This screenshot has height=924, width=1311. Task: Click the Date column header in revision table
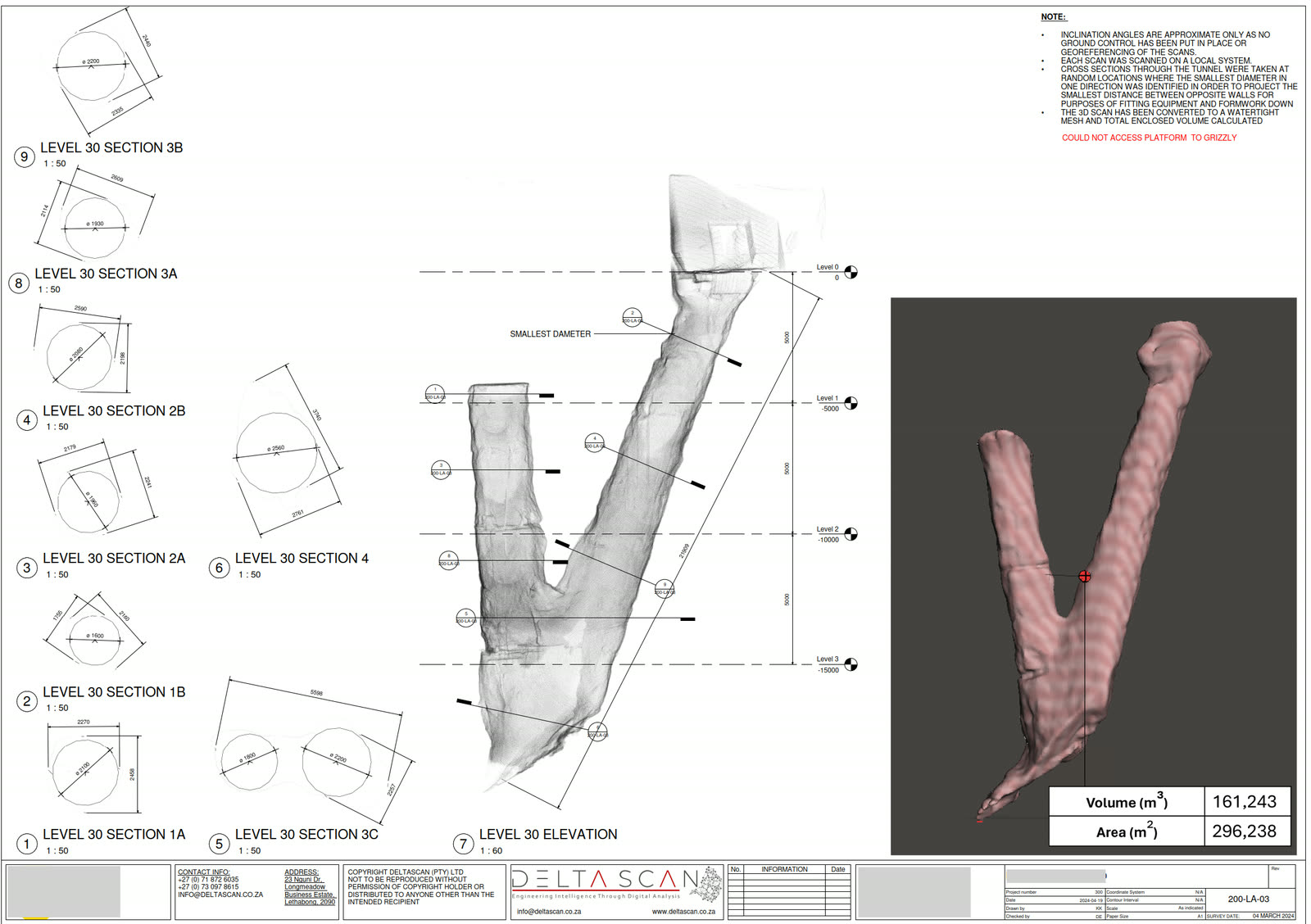[x=838, y=869]
